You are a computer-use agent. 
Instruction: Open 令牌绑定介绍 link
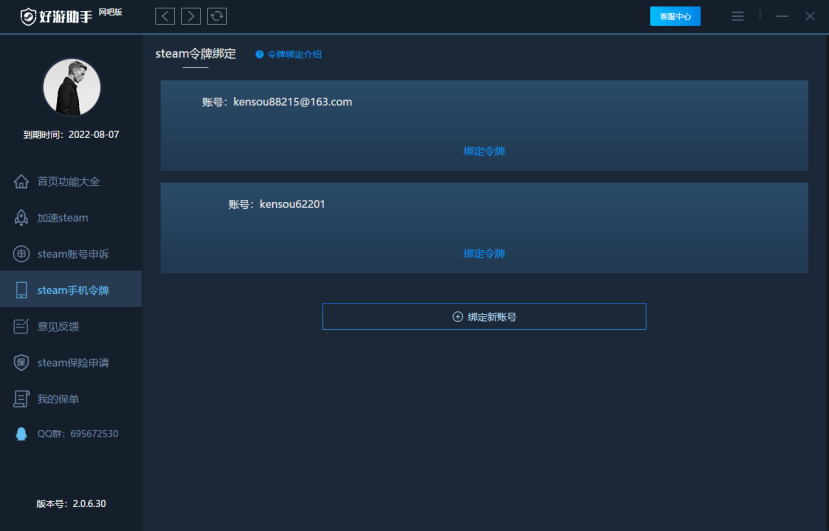(294, 54)
